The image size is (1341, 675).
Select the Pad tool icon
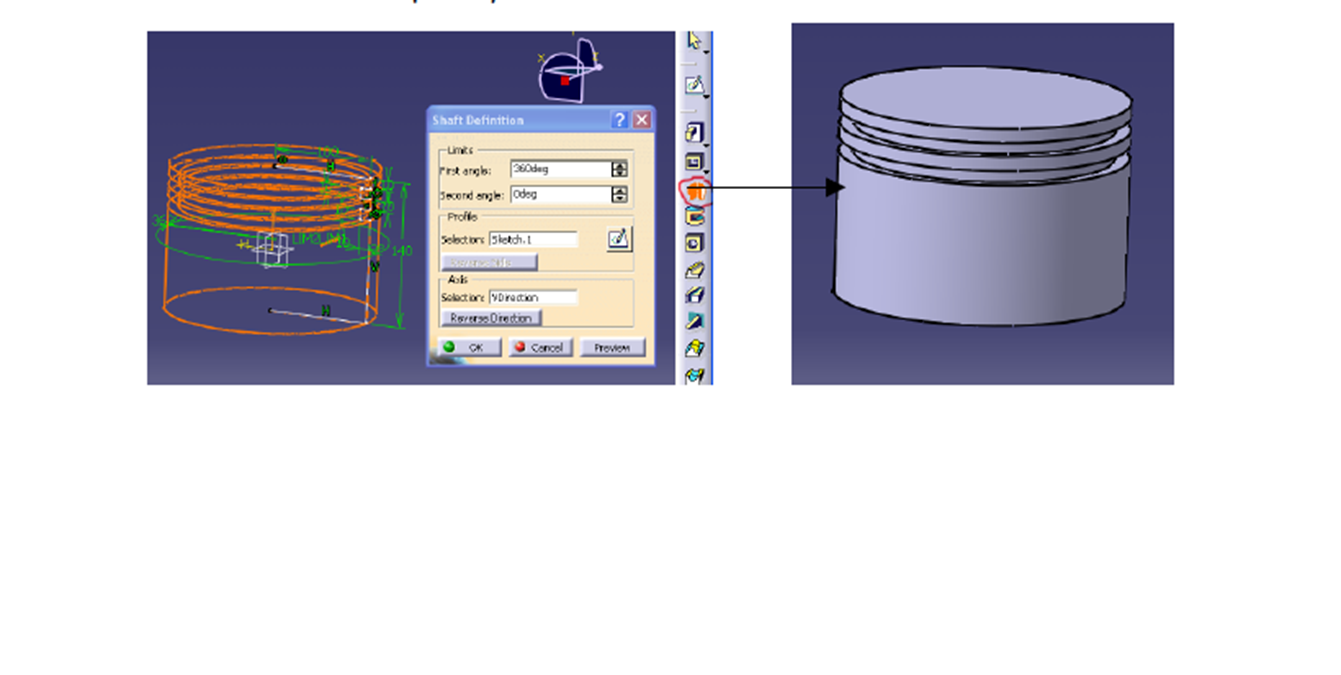pyautogui.click(x=696, y=133)
